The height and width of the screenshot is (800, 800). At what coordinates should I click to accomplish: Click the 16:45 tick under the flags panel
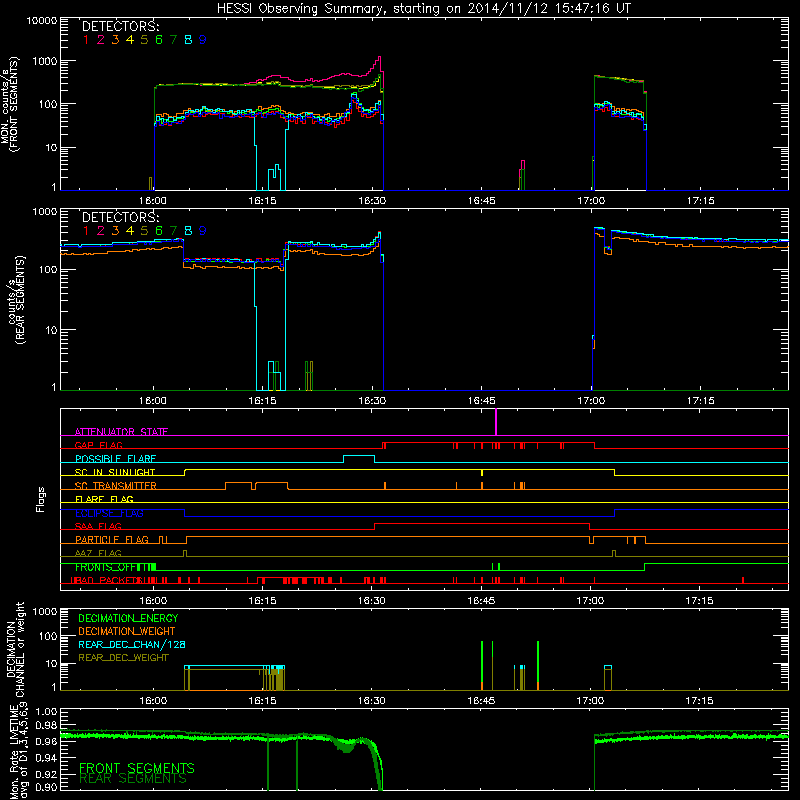coord(481,601)
